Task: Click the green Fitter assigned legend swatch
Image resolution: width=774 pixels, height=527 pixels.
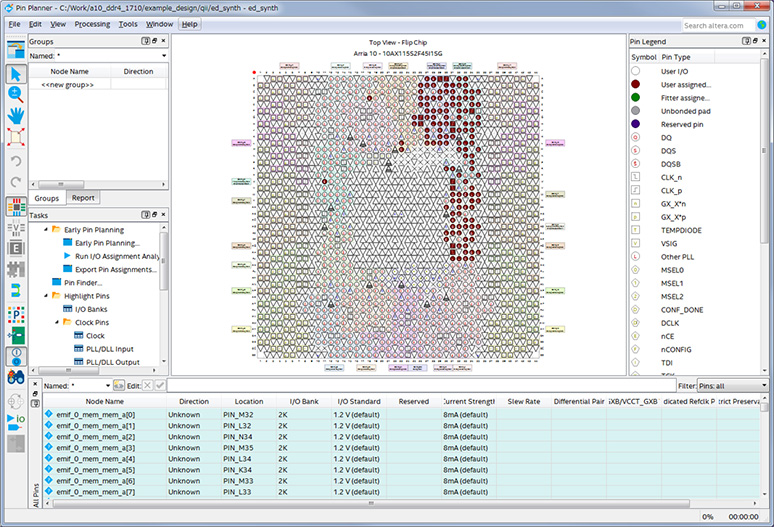Action: (637, 98)
